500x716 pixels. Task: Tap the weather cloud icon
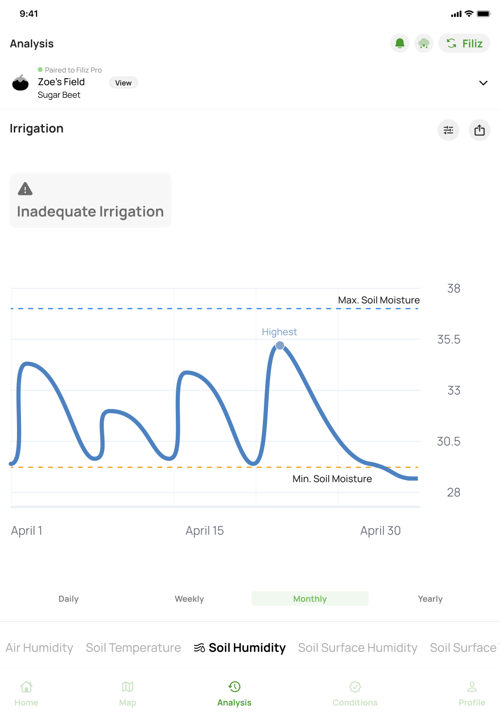[424, 43]
